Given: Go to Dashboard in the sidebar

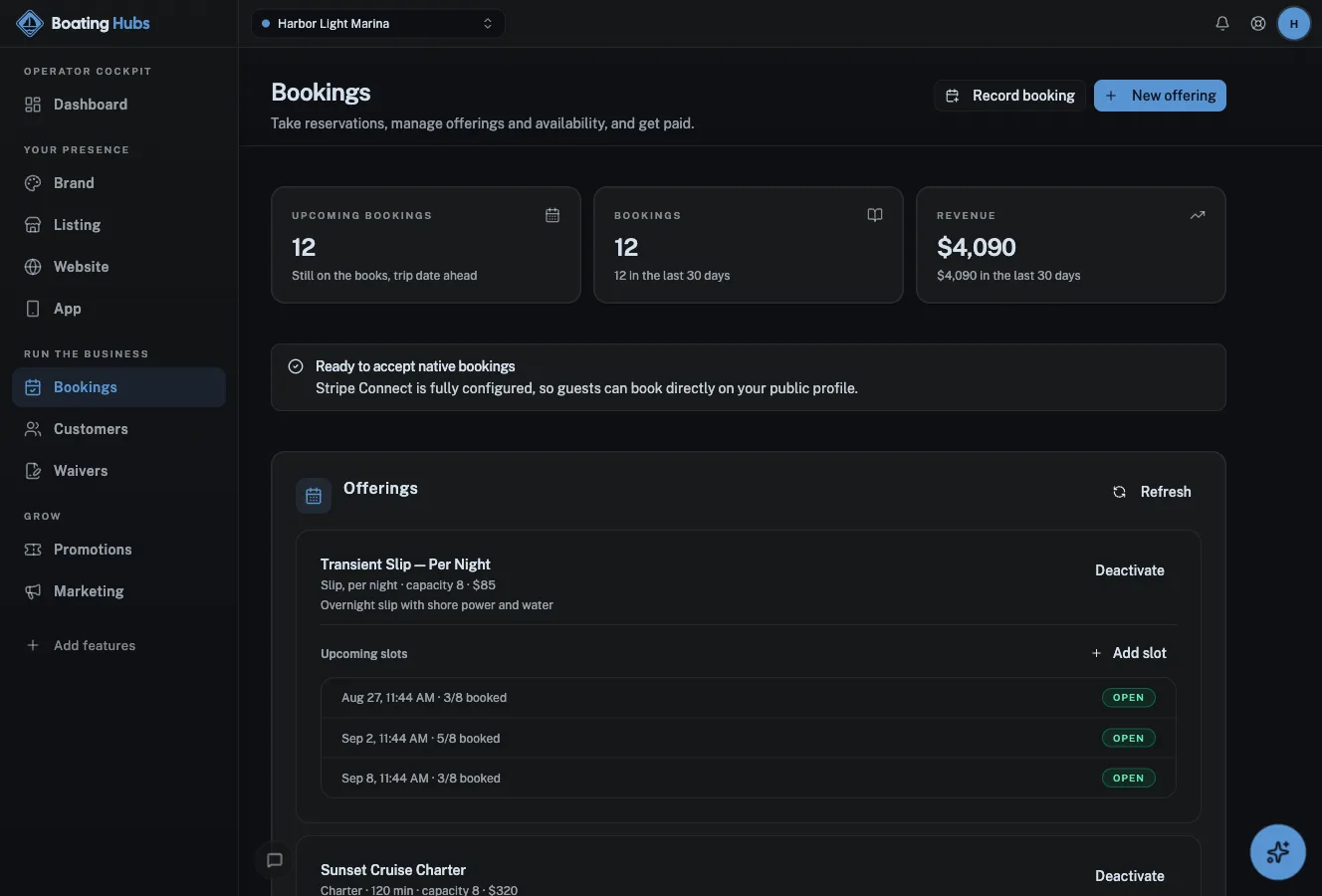Looking at the screenshot, I should click(x=119, y=105).
